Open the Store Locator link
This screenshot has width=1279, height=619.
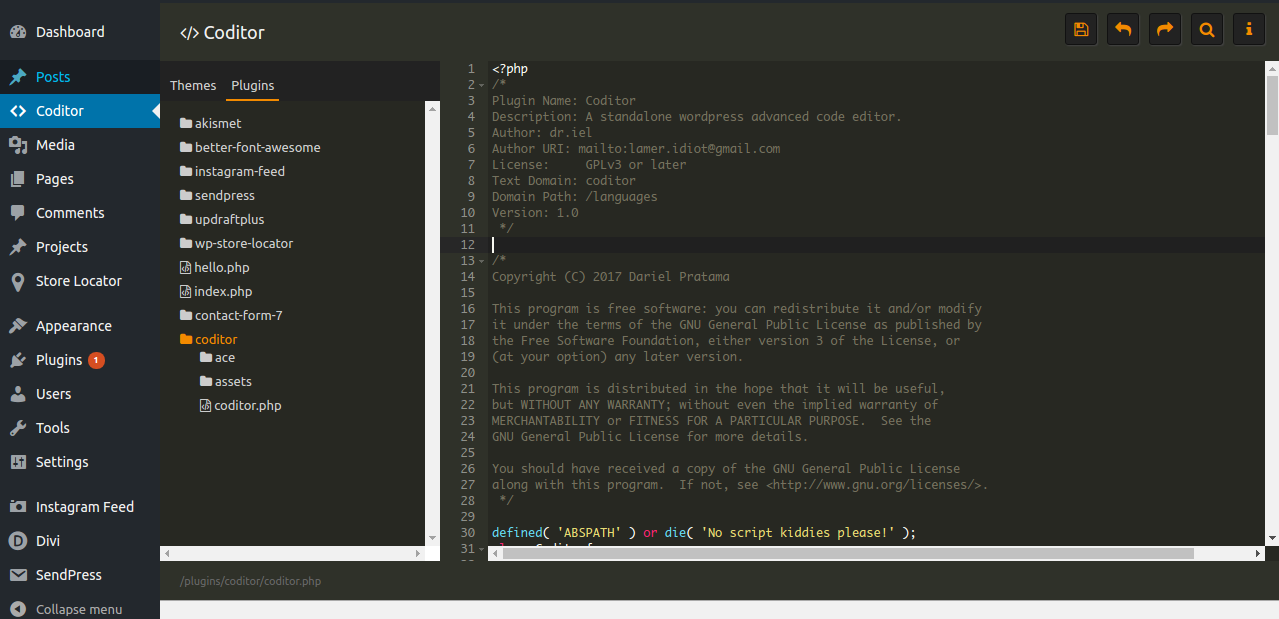point(79,281)
